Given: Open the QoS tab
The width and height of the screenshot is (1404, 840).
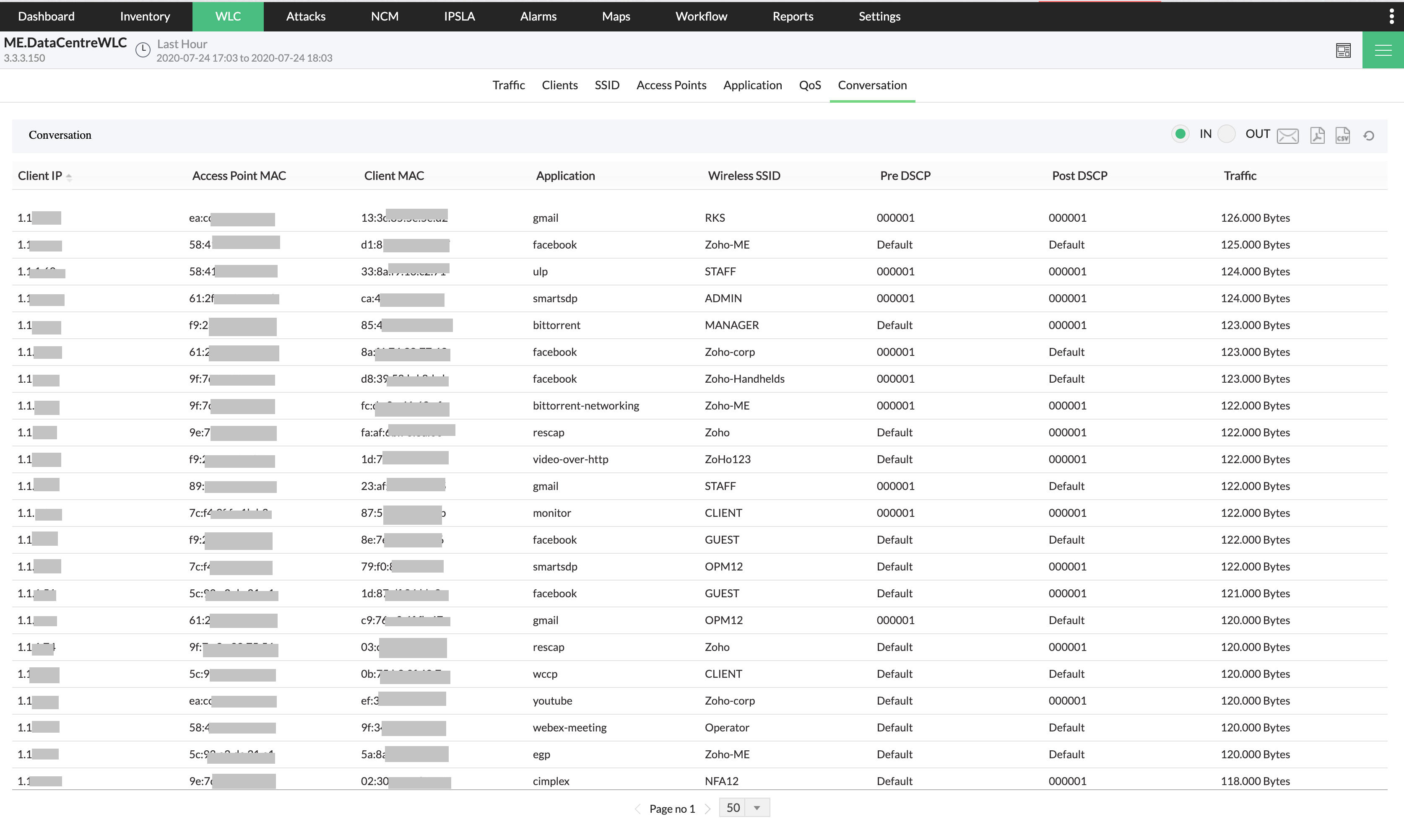Looking at the screenshot, I should (809, 85).
